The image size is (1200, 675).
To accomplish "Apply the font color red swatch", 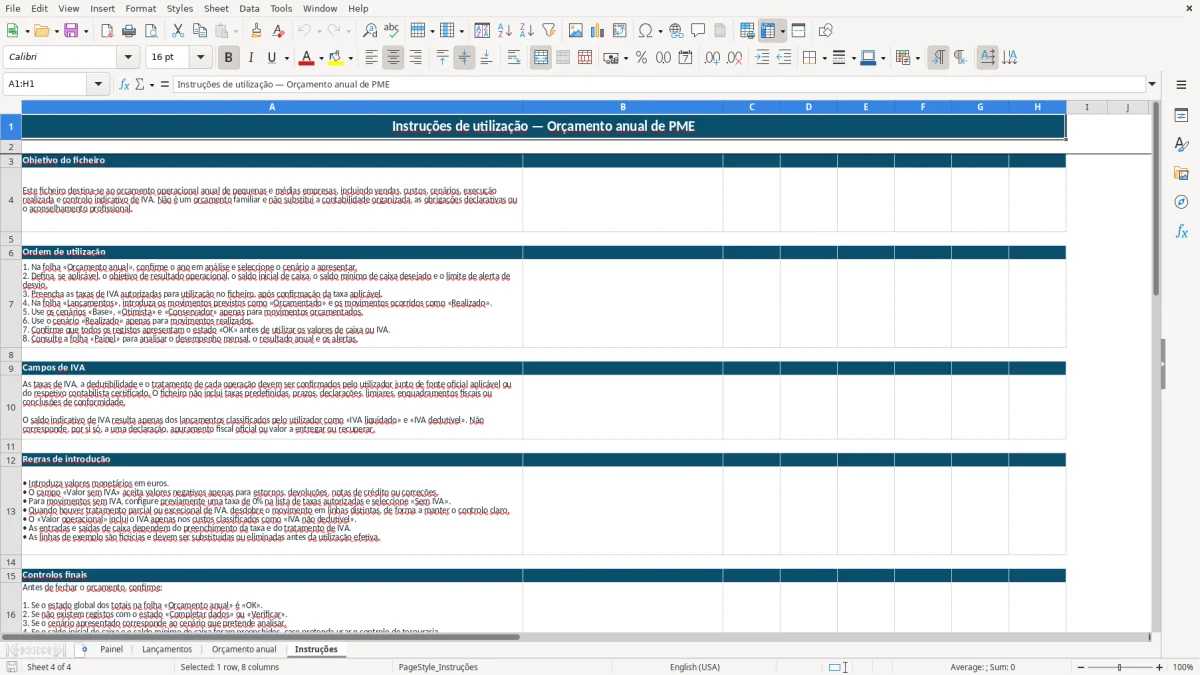I will pyautogui.click(x=305, y=58).
